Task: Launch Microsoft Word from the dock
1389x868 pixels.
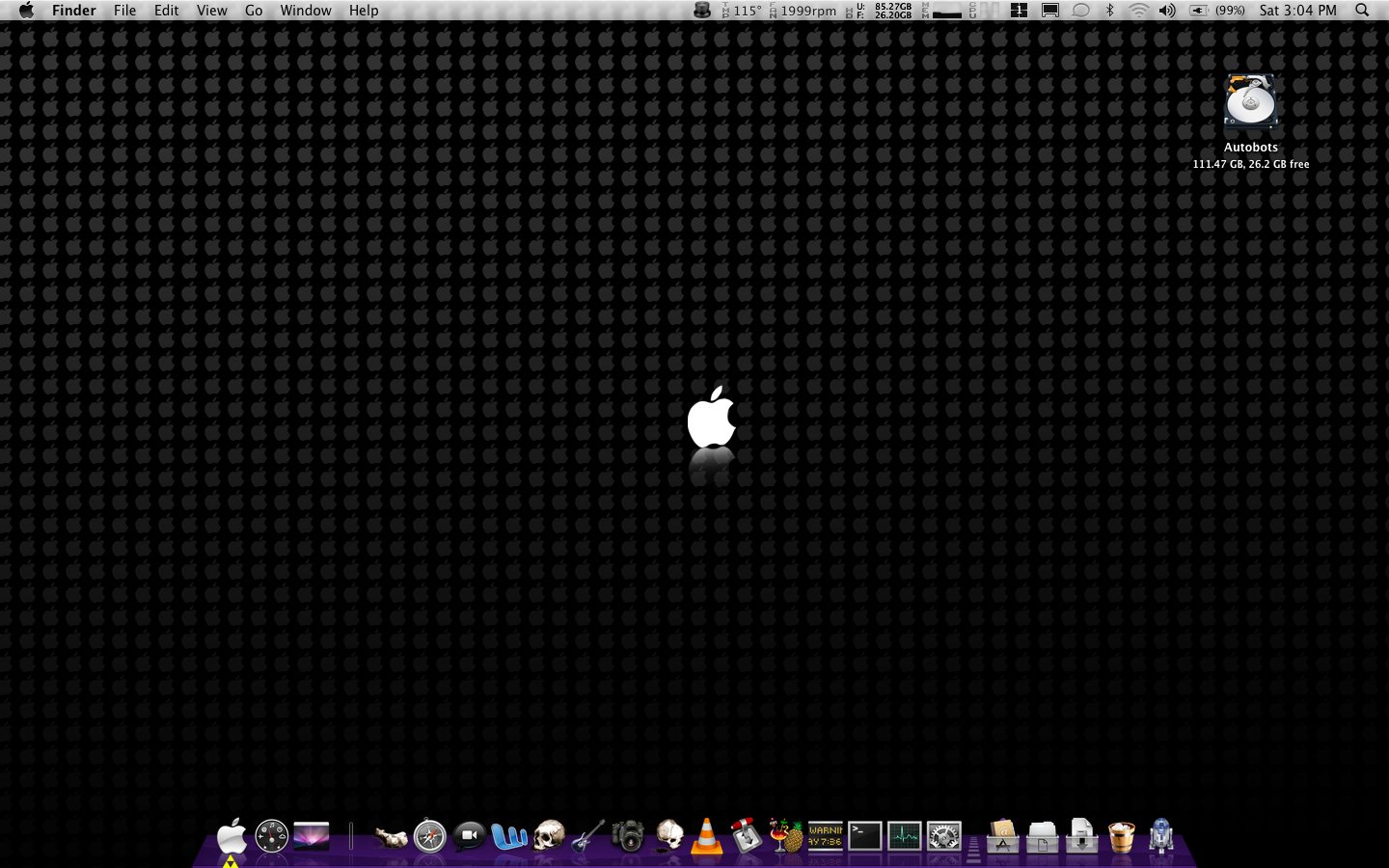Action: (509, 836)
